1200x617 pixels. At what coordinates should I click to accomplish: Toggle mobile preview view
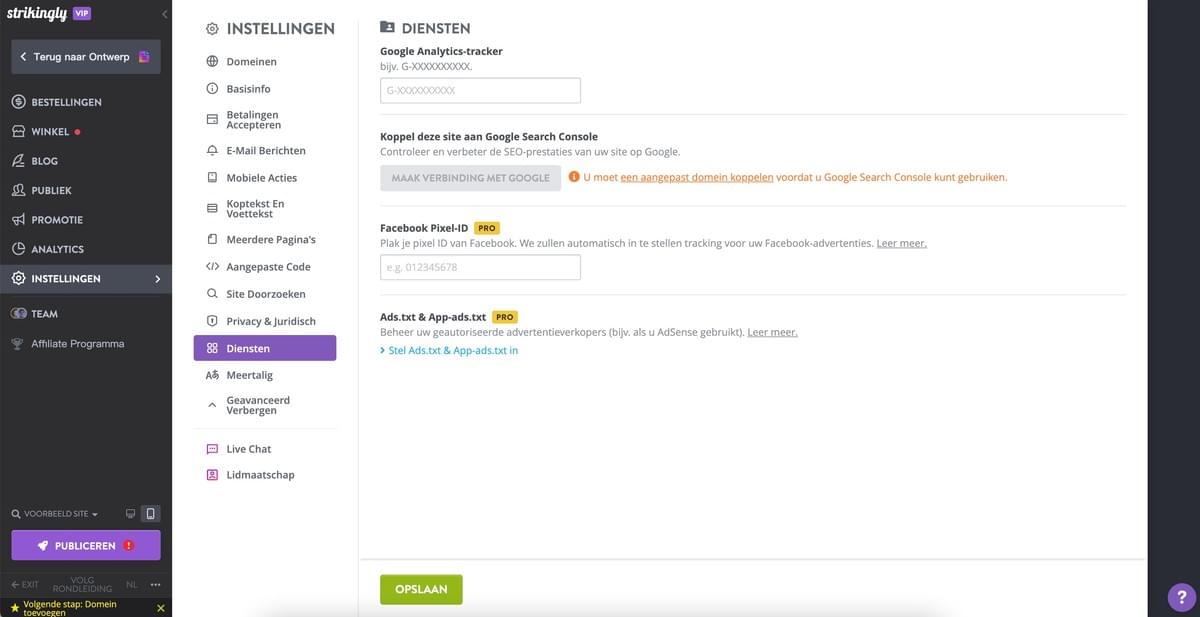tap(149, 512)
